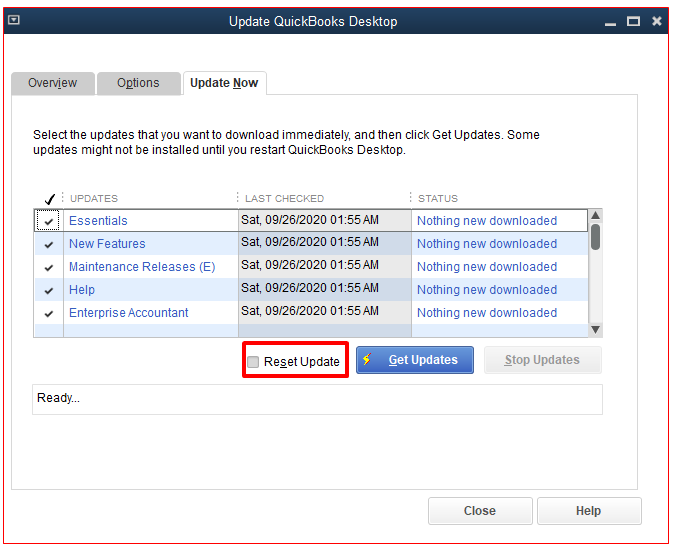Click the Stop Updates button
677x548 pixels.
pyautogui.click(x=542, y=360)
